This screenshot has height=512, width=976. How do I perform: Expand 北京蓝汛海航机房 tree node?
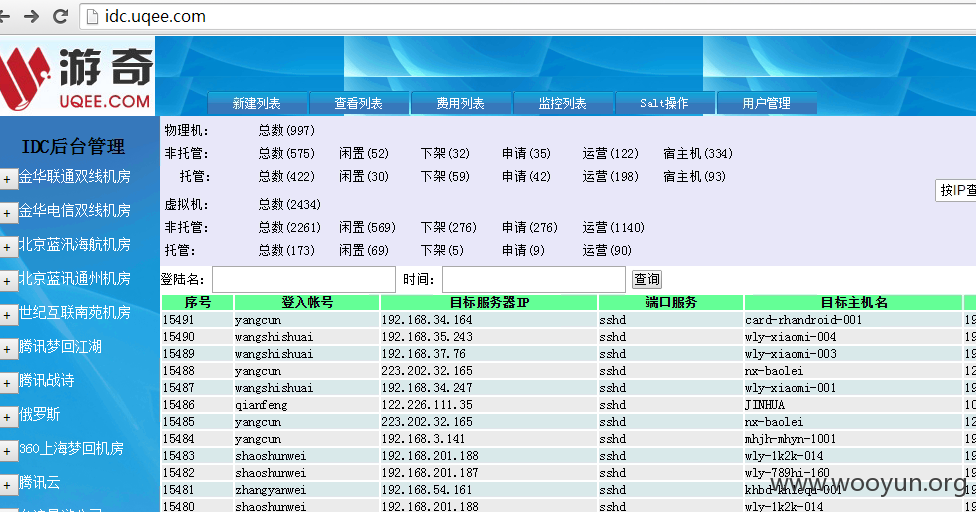(x=7, y=248)
